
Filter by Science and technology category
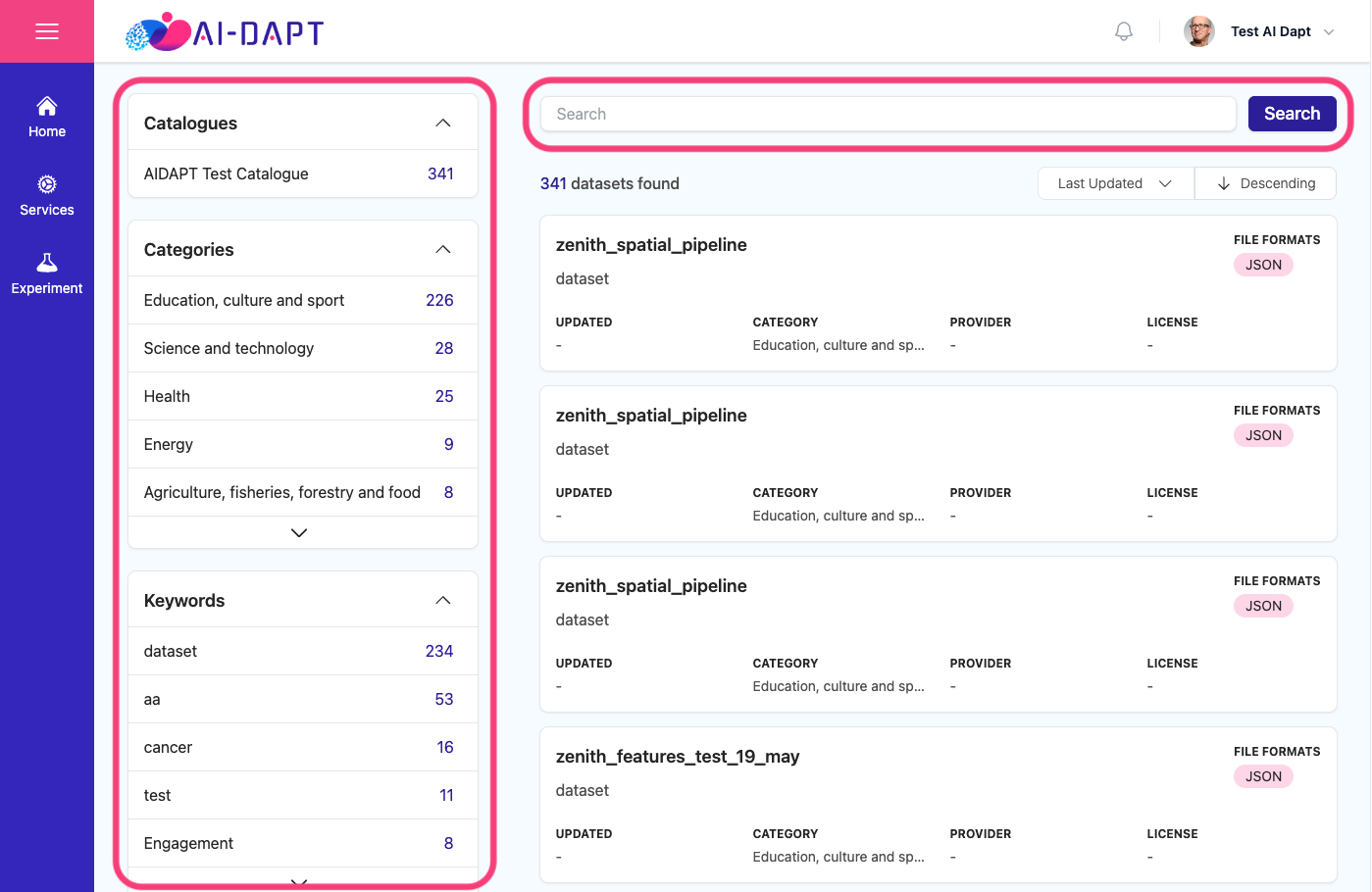(303, 348)
